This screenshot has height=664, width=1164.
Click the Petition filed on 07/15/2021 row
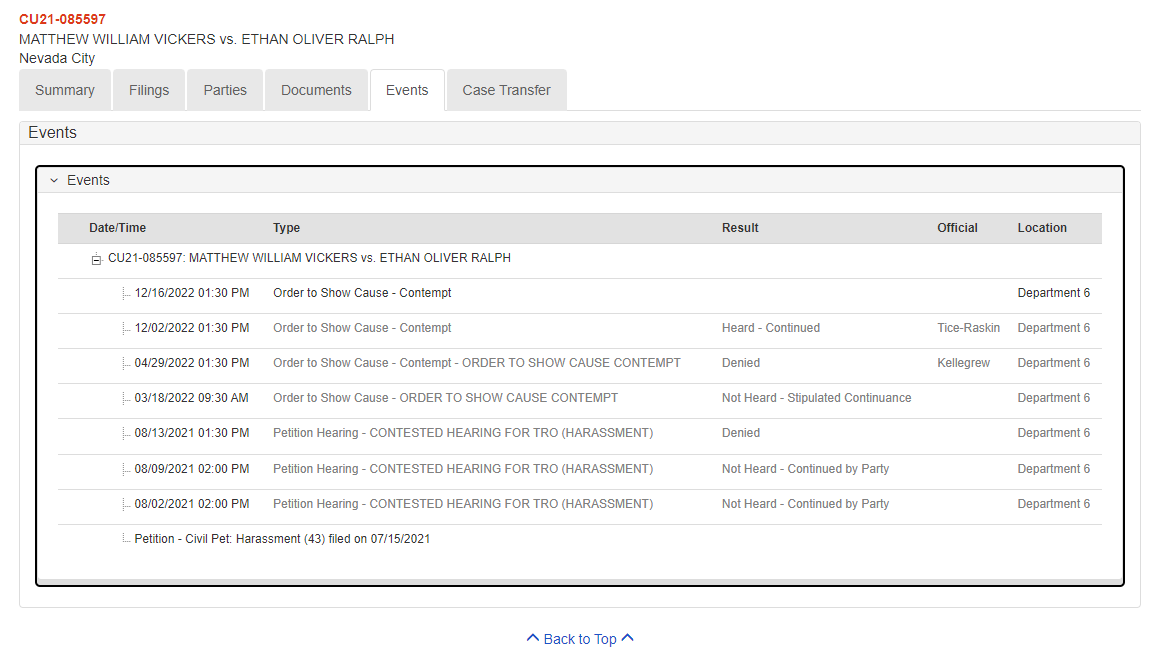click(x=282, y=538)
